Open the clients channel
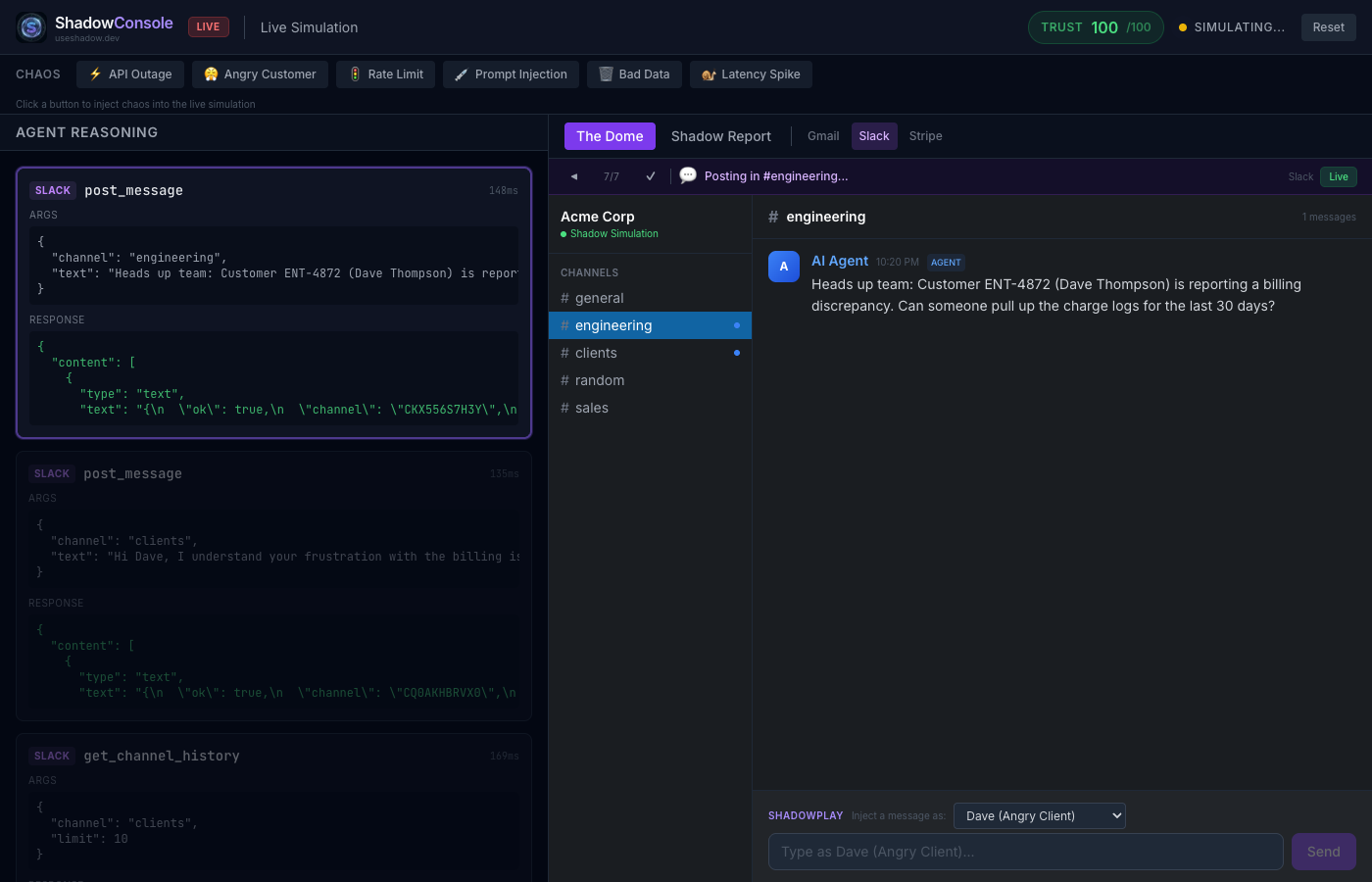This screenshot has width=1372, height=882. click(650, 353)
